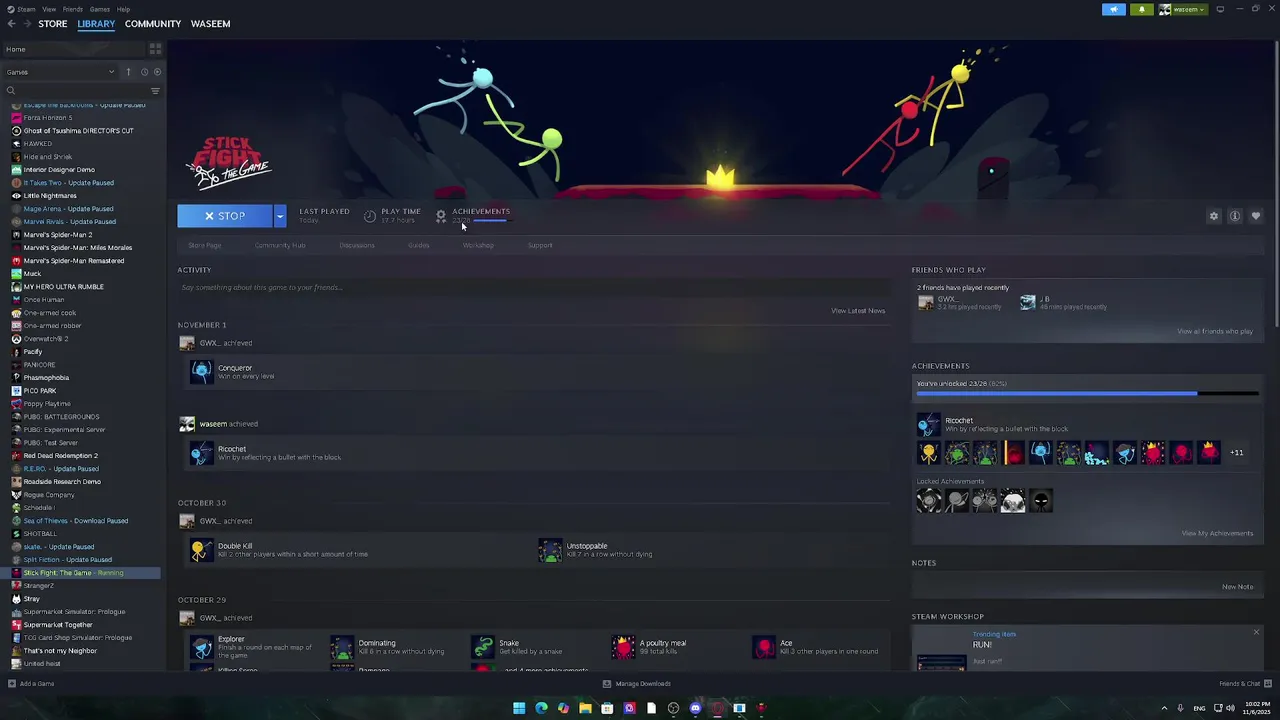Viewport: 1280px width, 720px height.
Task: Open Windows Start button
Action: point(519,708)
